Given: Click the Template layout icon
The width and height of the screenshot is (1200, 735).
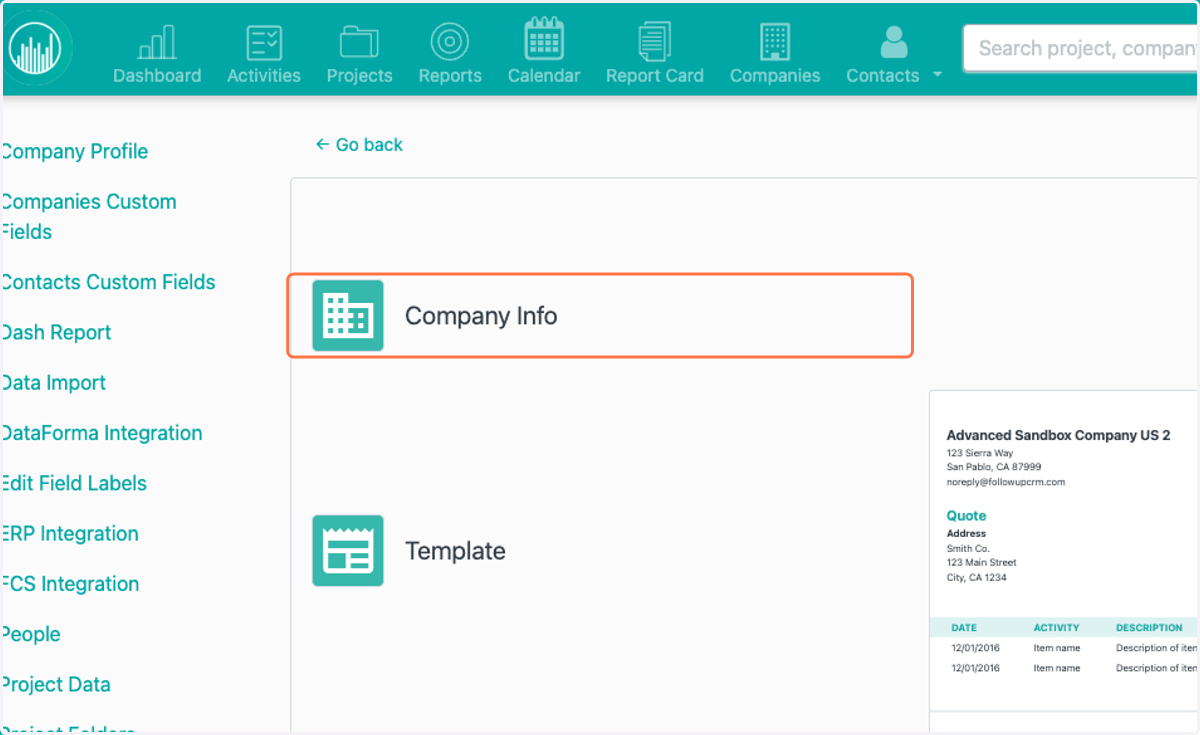Looking at the screenshot, I should pyautogui.click(x=348, y=550).
